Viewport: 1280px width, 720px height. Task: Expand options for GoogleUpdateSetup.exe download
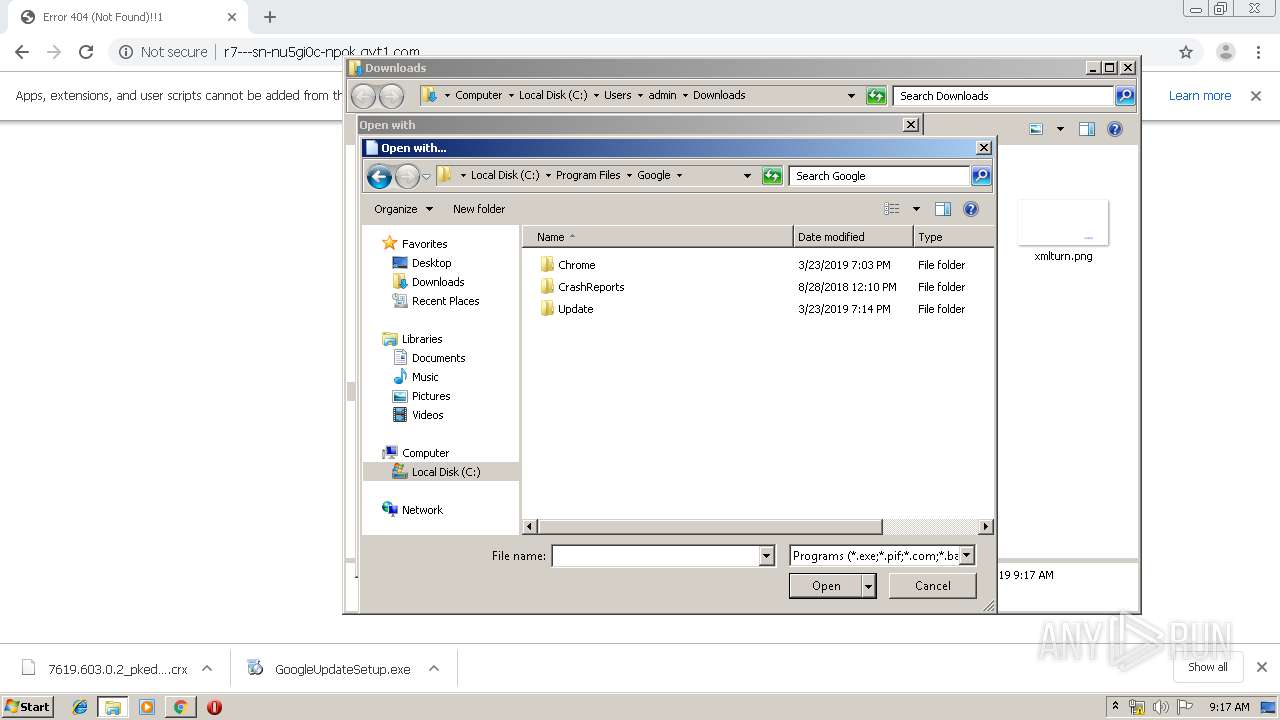tap(434, 668)
